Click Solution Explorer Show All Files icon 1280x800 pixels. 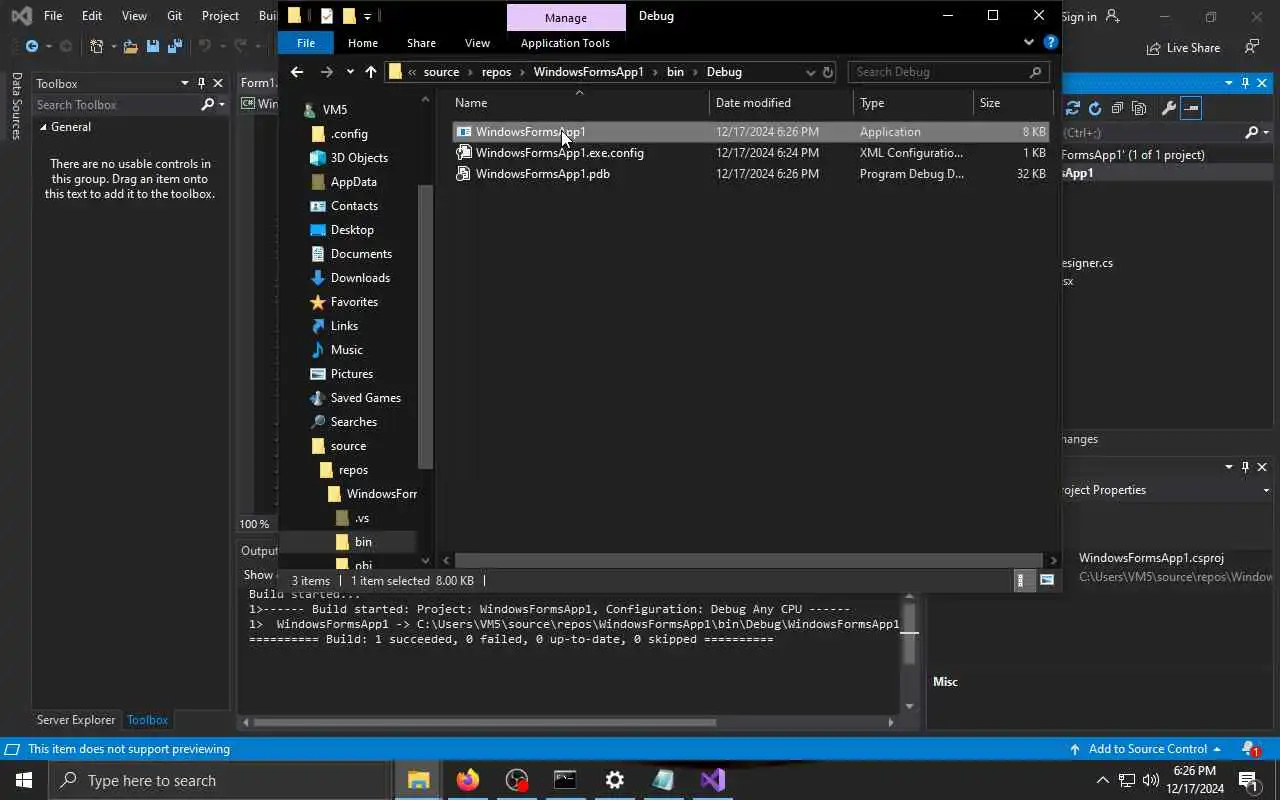coord(1139,108)
